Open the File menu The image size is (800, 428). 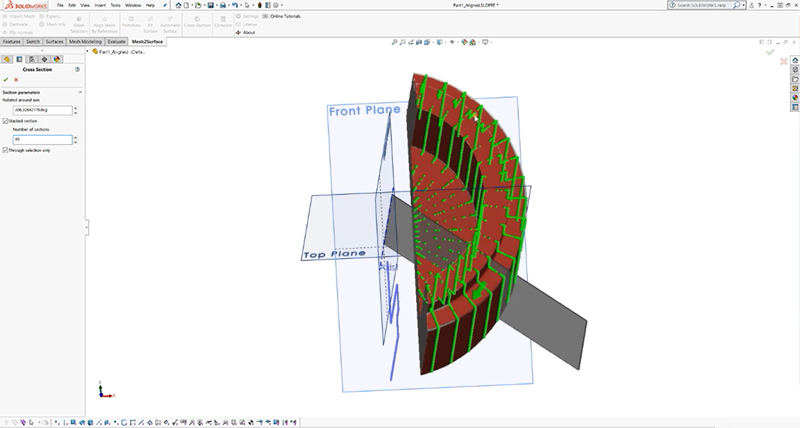[x=60, y=5]
